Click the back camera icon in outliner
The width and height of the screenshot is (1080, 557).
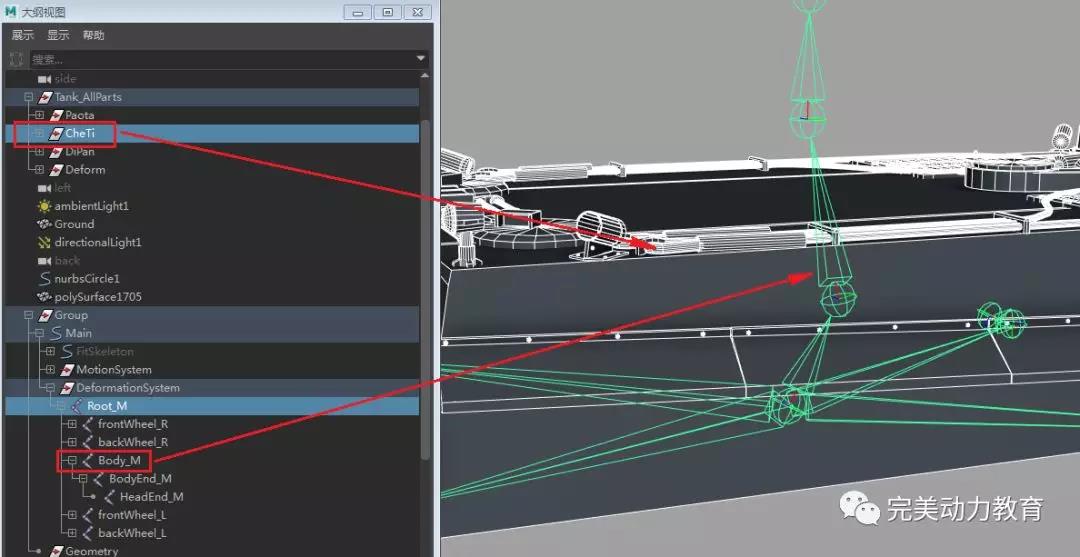tap(44, 260)
